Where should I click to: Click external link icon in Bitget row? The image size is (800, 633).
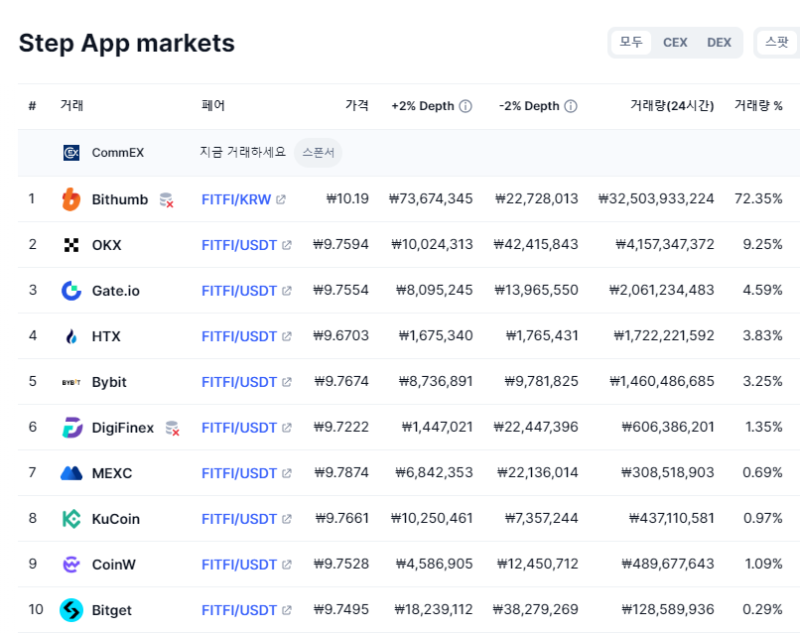(287, 611)
